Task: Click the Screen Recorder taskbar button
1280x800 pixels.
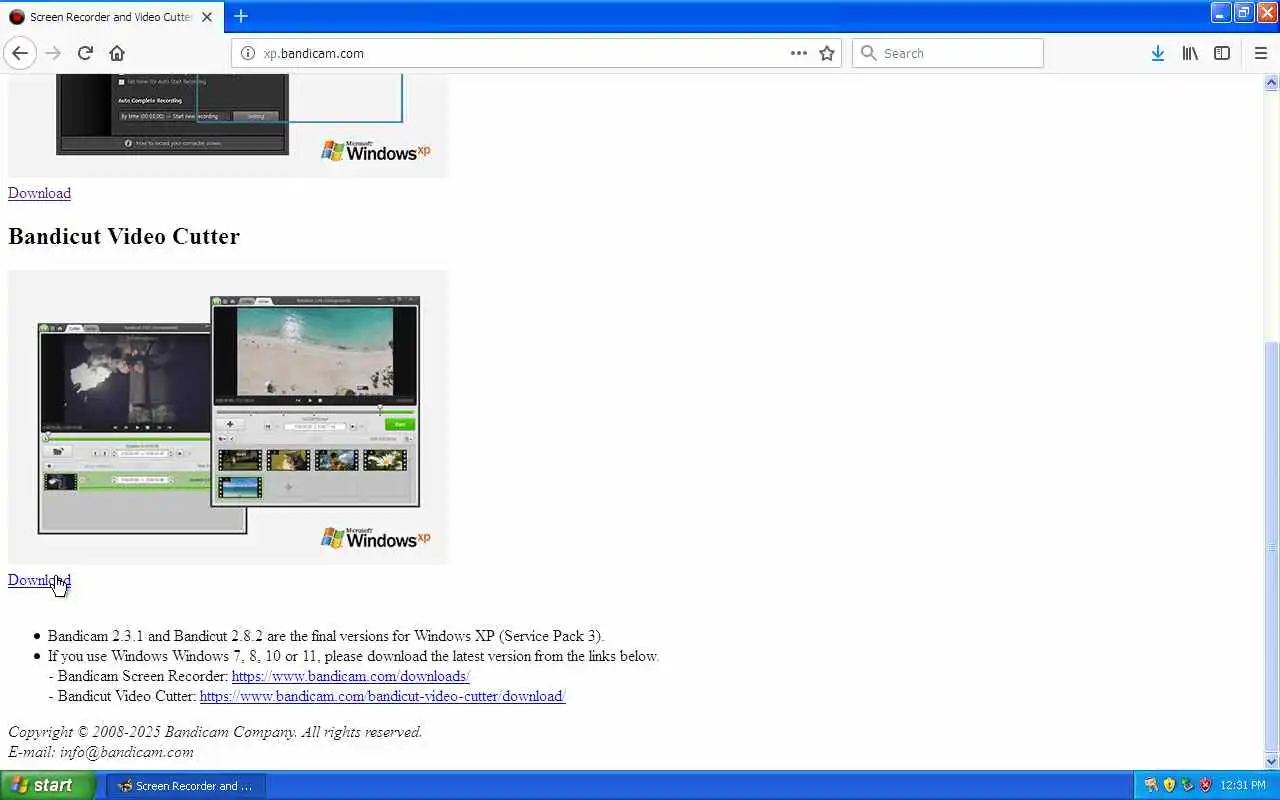Action: point(186,786)
